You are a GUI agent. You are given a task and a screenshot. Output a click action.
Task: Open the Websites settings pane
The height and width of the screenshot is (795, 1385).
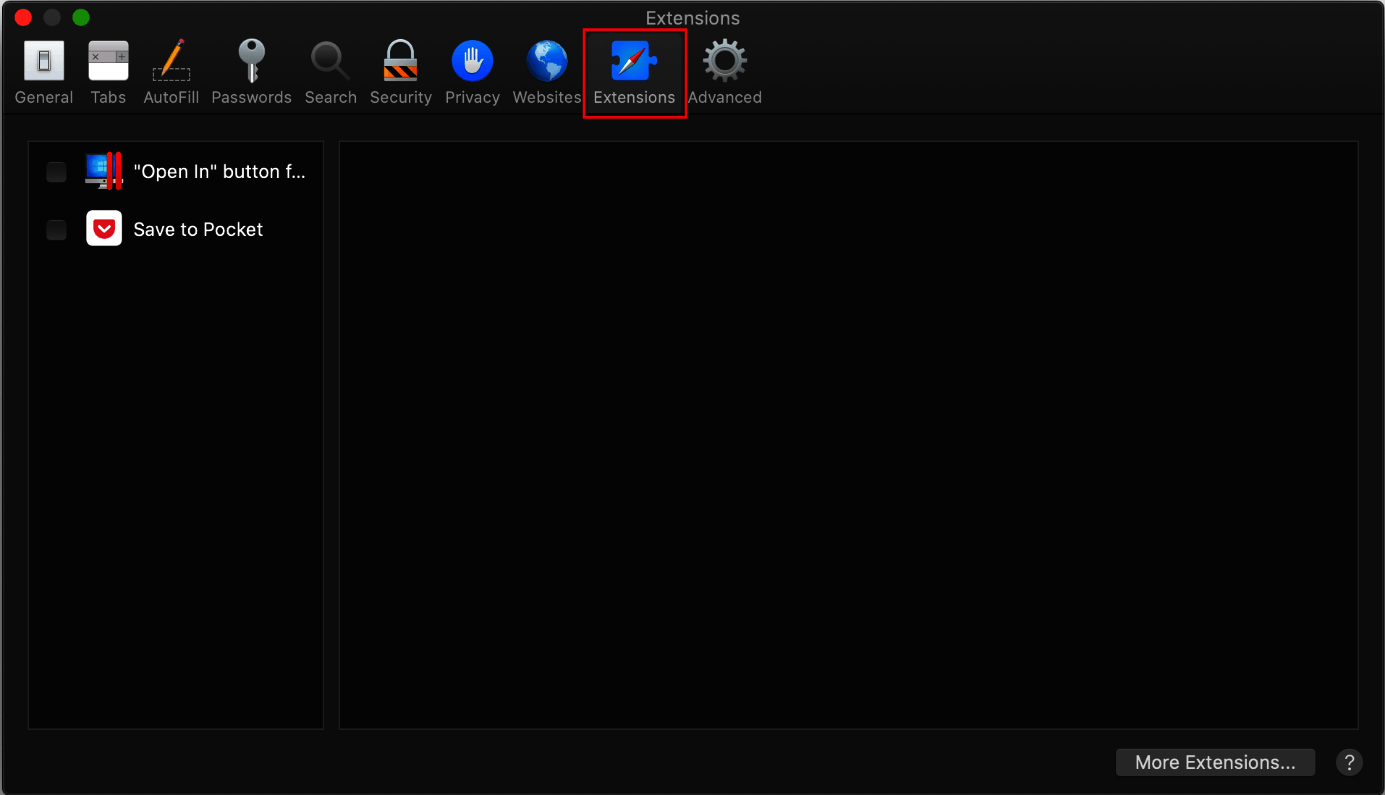546,70
